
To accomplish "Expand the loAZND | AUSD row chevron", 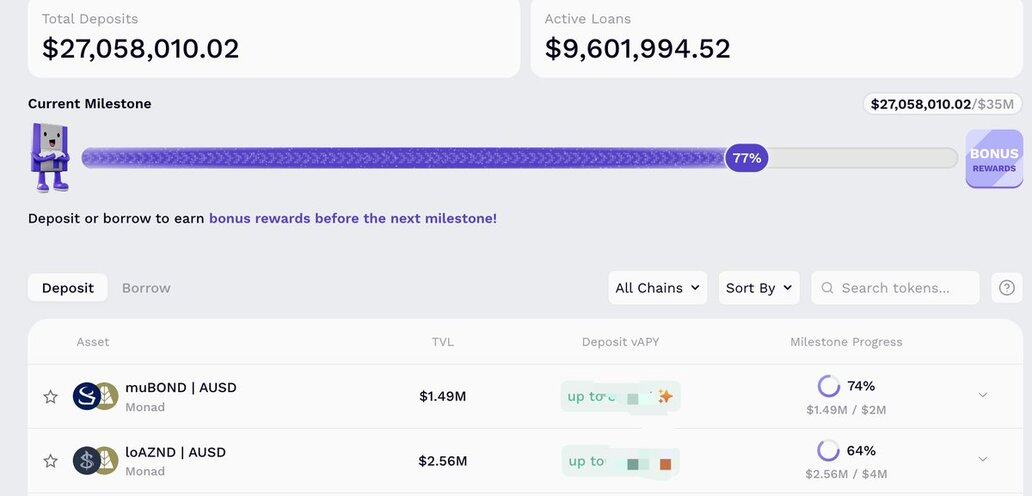I will [982, 459].
